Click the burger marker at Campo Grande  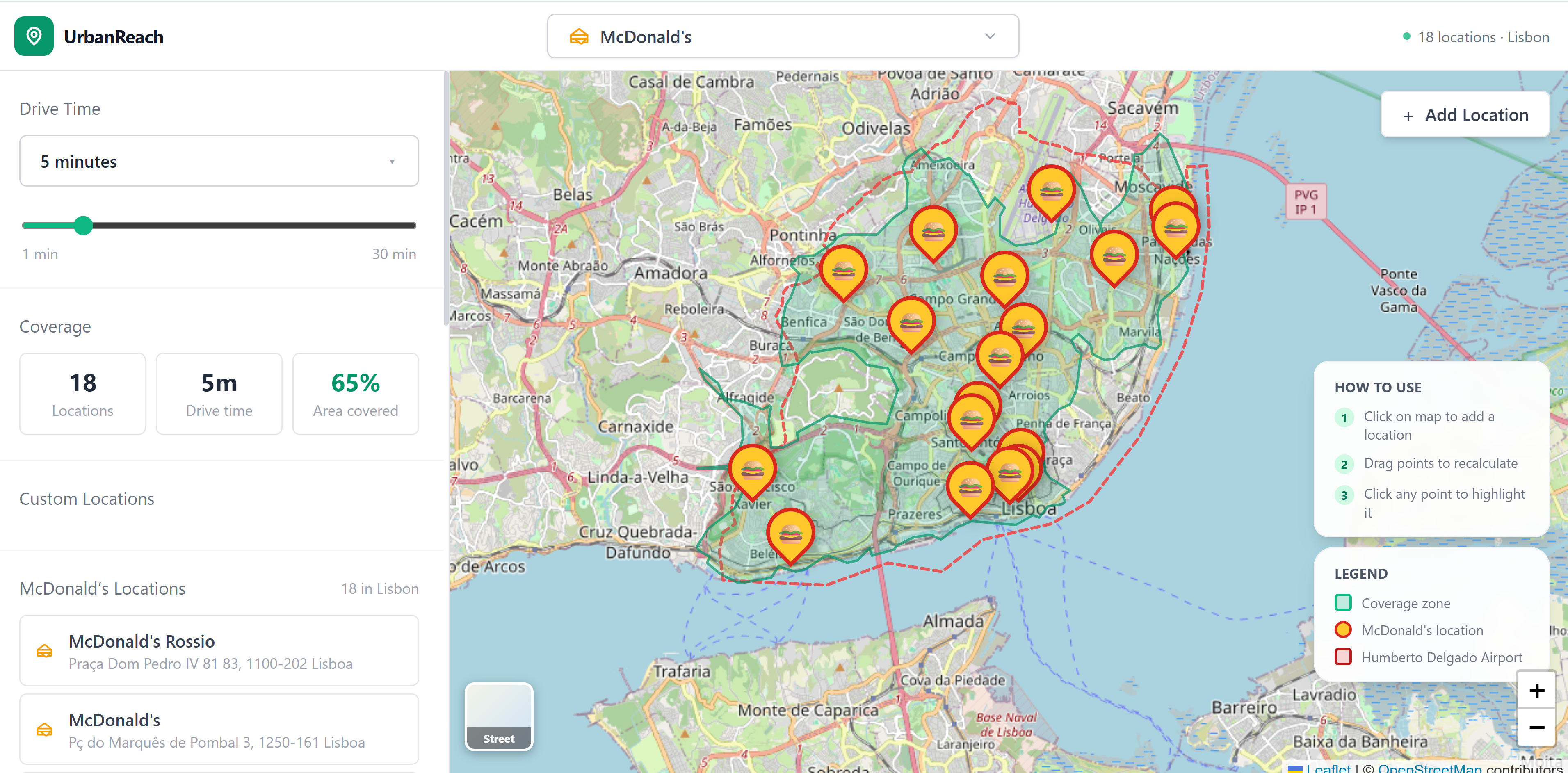[1004, 279]
